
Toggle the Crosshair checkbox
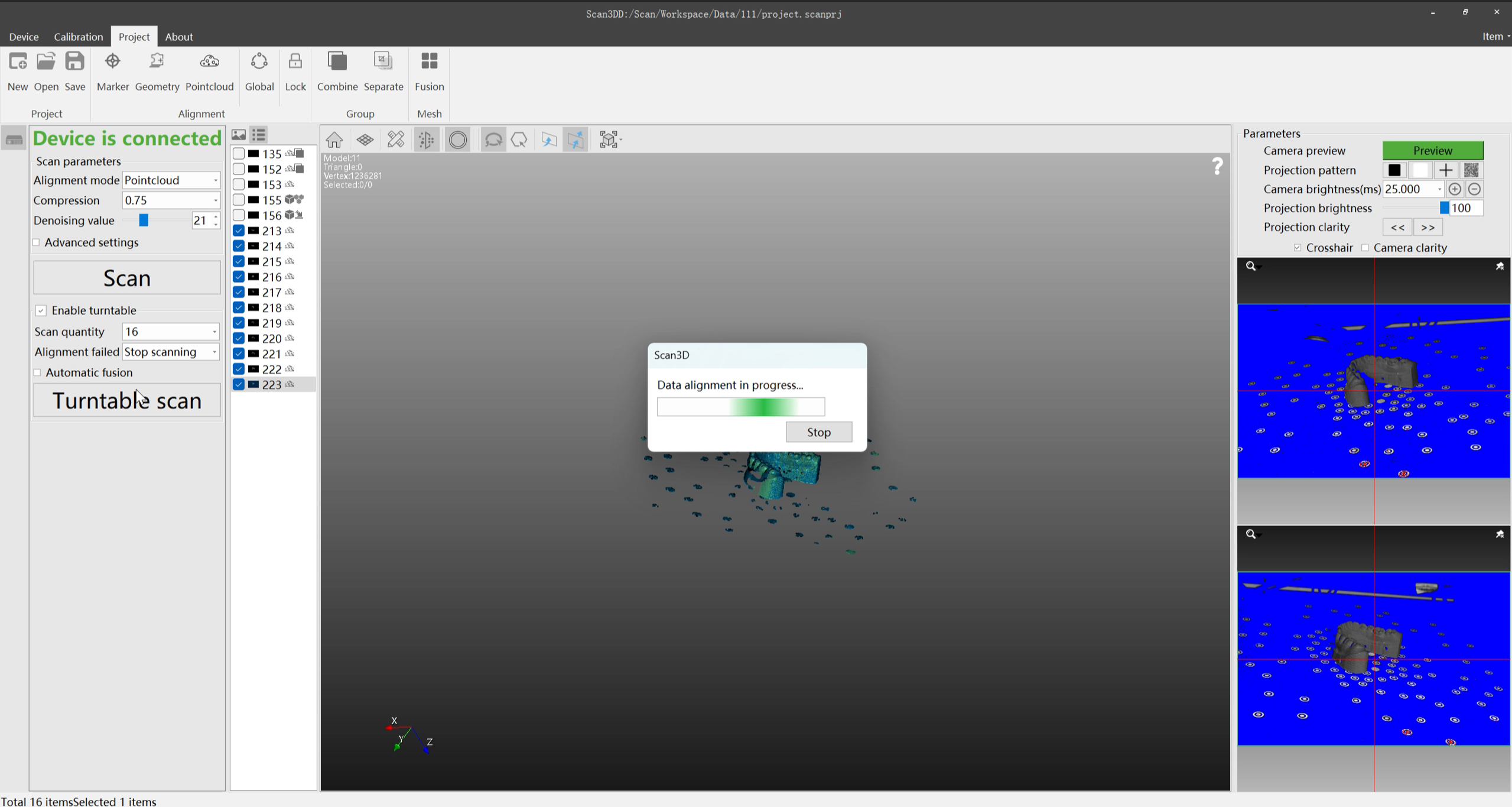coord(1298,248)
